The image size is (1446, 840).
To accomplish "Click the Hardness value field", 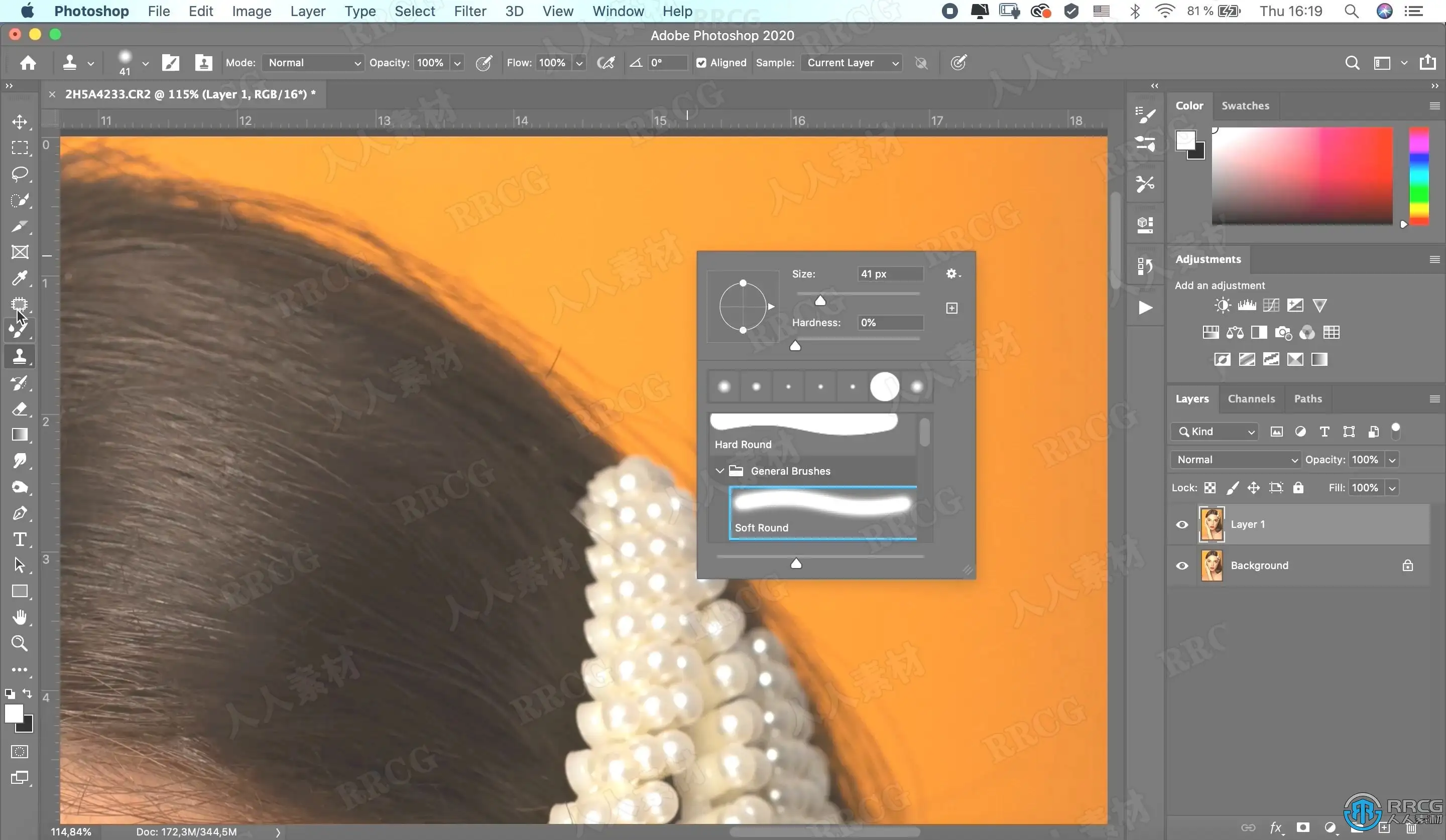I will [889, 323].
